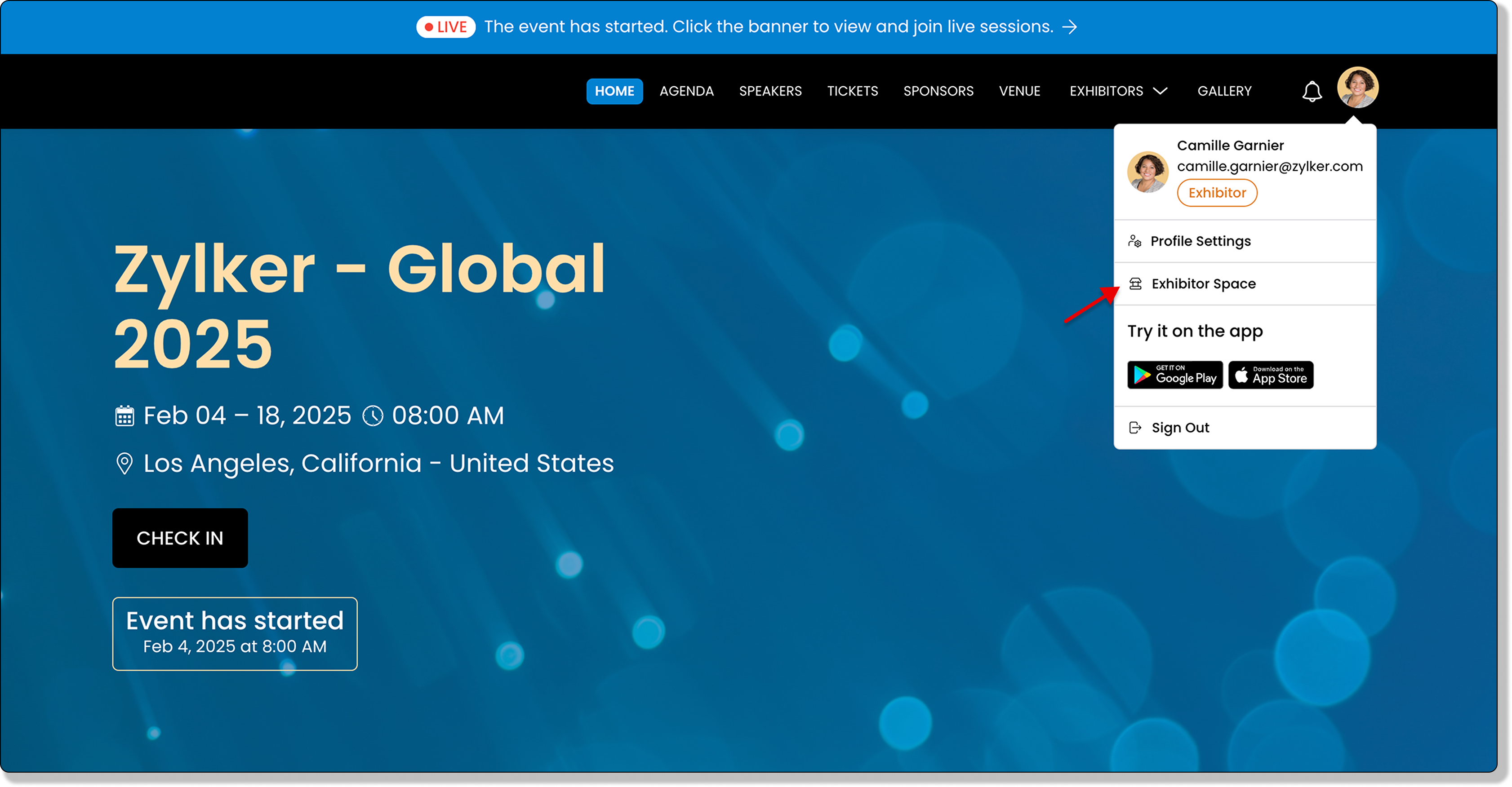Open the Google Play store badge
The width and height of the screenshot is (1512, 787).
click(1174, 375)
